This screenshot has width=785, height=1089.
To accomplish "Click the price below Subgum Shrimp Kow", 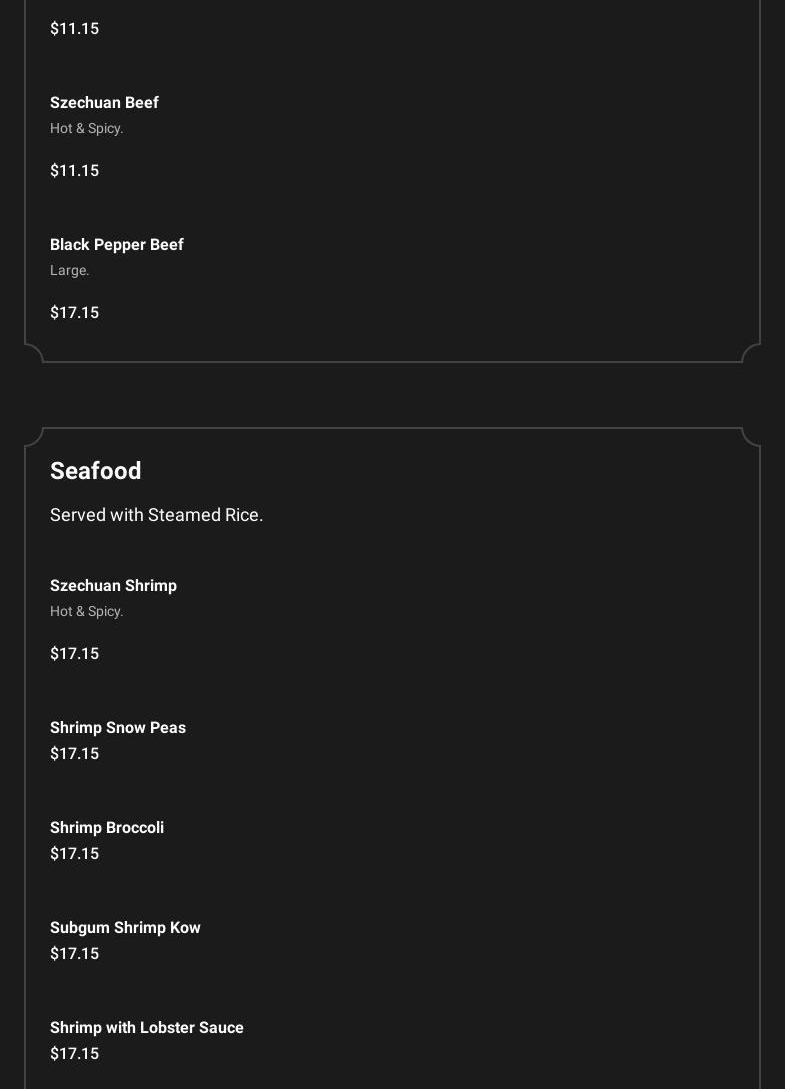I will 74,953.
